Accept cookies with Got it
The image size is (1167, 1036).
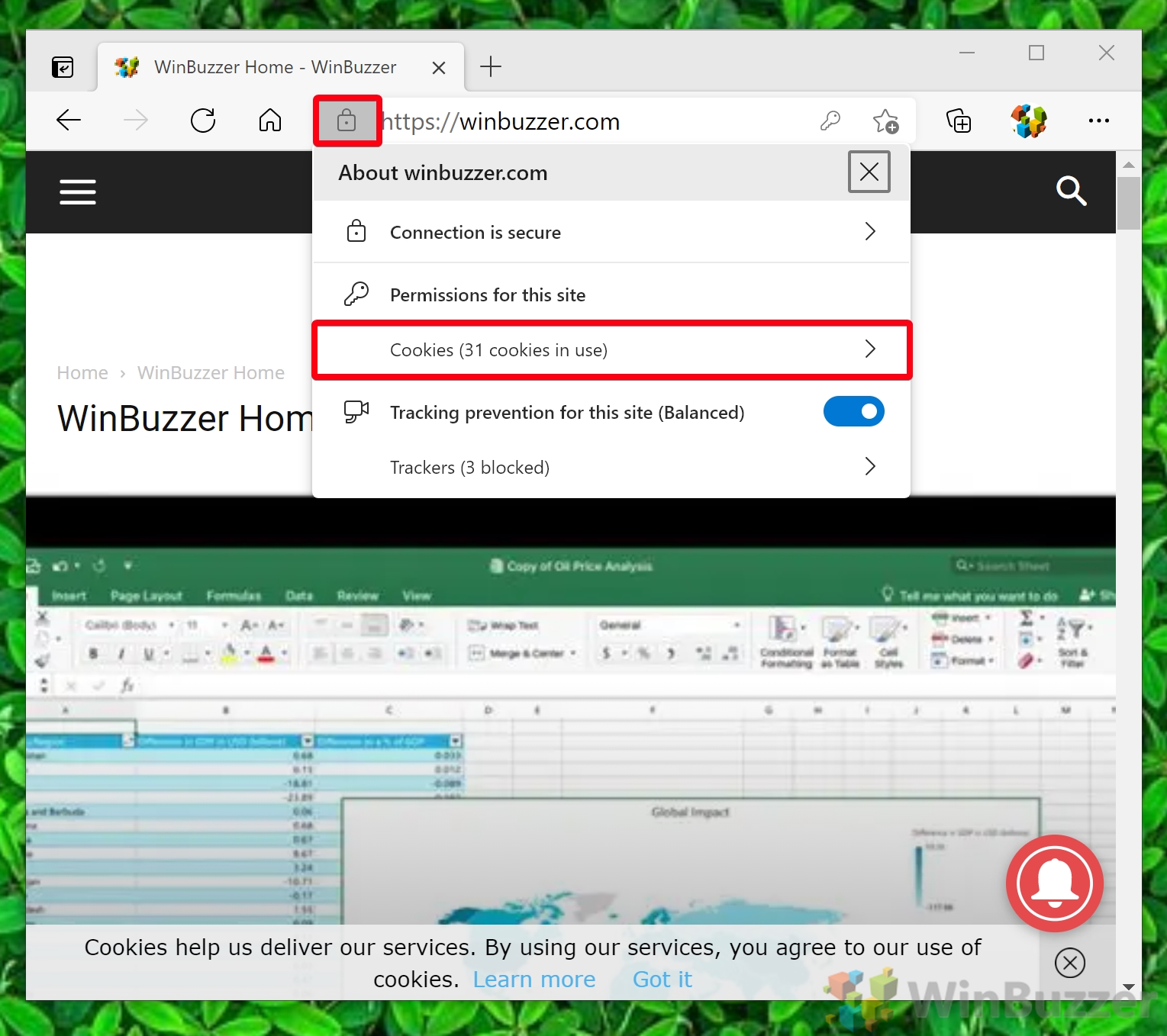click(x=662, y=980)
